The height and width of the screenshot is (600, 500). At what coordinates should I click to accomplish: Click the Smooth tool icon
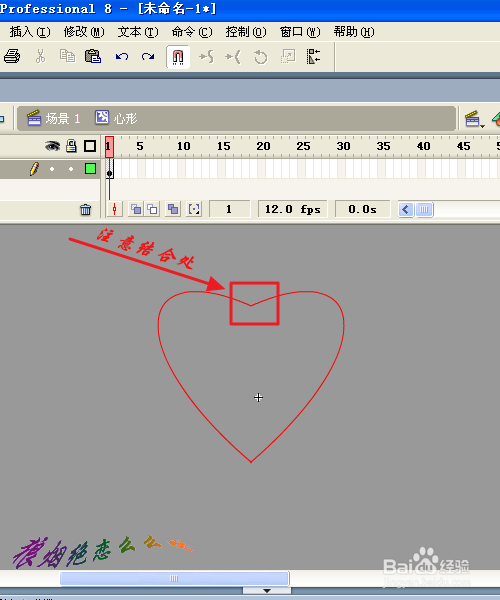point(207,57)
